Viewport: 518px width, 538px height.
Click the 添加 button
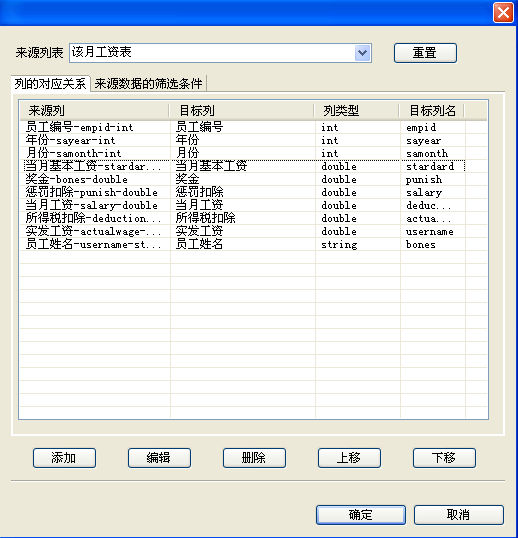pyautogui.click(x=64, y=458)
